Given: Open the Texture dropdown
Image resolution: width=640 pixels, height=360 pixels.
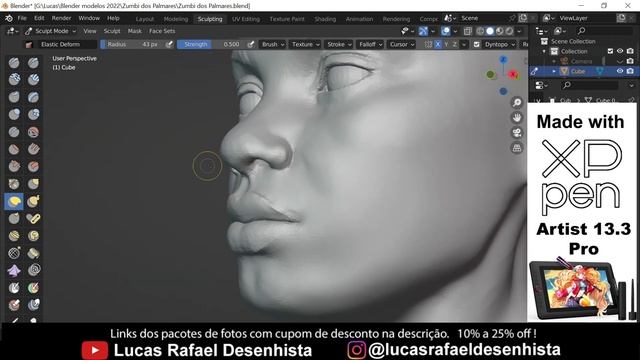Looking at the screenshot, I should click(305, 44).
